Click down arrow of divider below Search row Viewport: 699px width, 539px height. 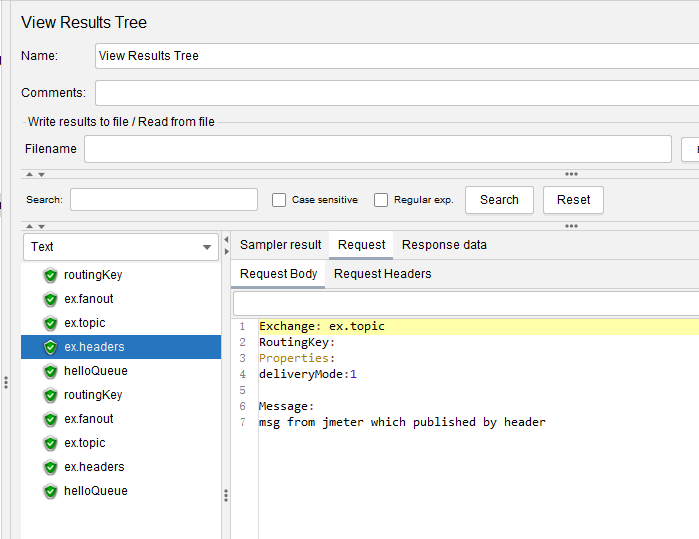(41, 226)
